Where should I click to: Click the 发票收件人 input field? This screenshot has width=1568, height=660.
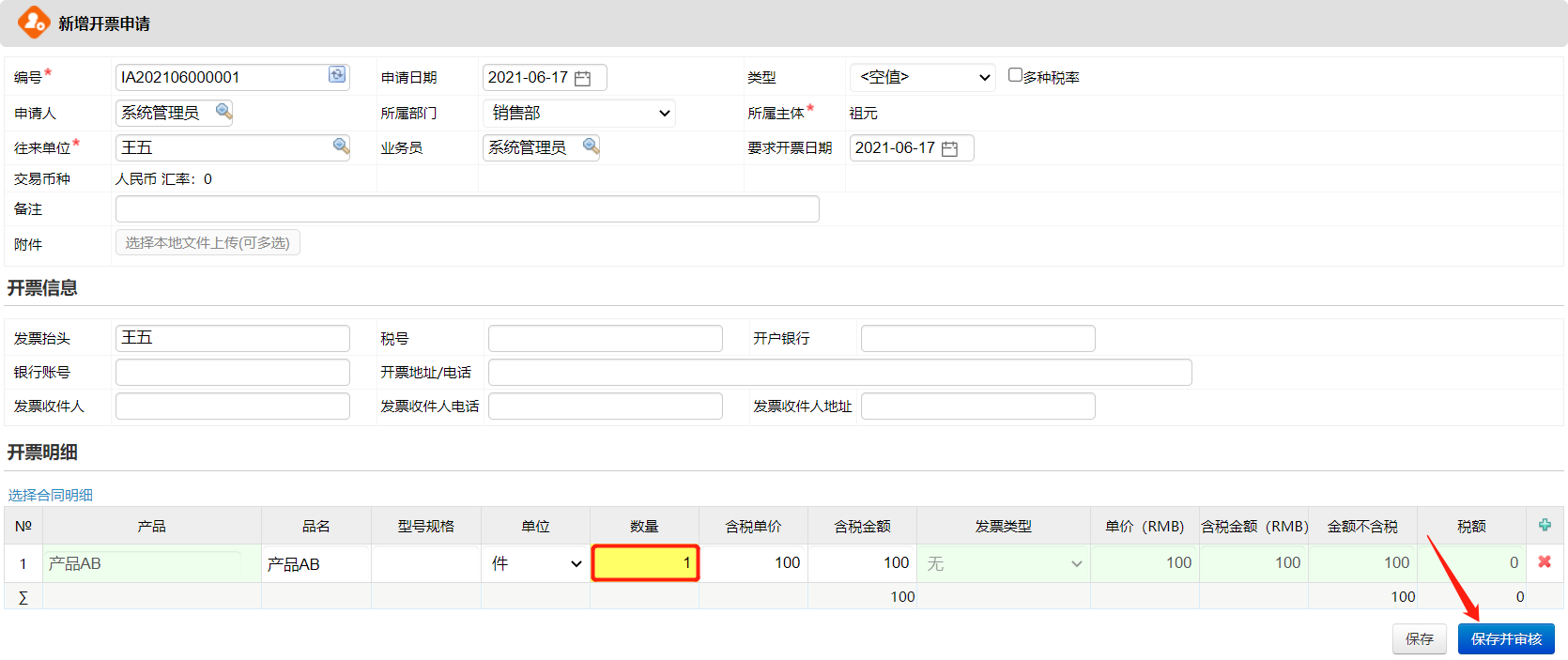pos(232,406)
